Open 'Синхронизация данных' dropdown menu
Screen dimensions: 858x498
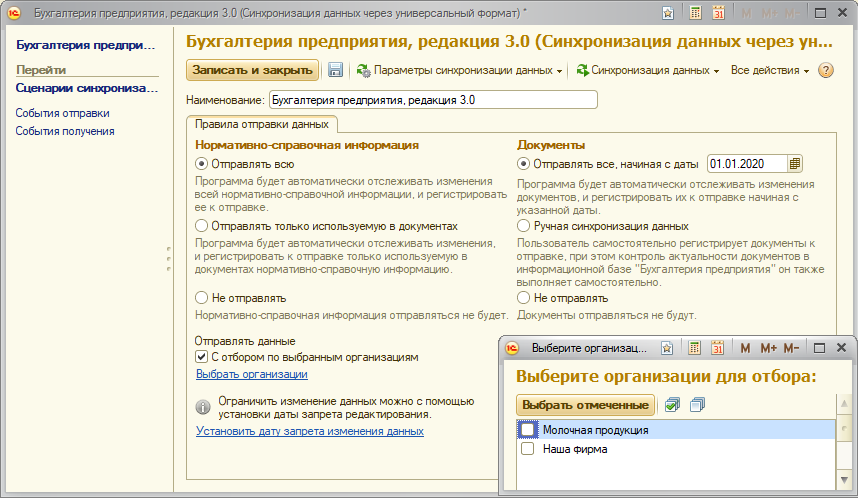648,70
